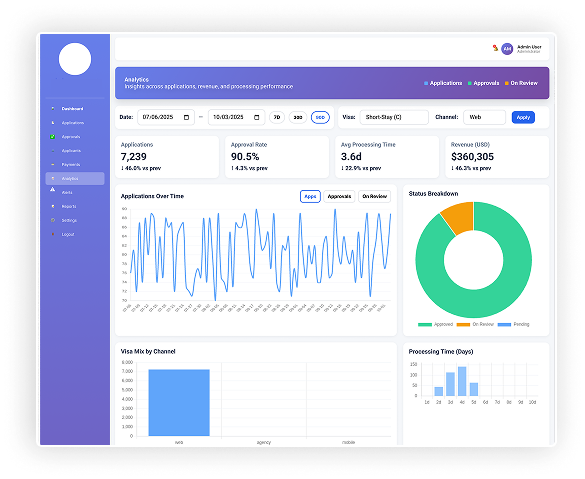Screen dimensions: 585x479
Task: Switch chart to Approvals series
Action: pyautogui.click(x=339, y=196)
